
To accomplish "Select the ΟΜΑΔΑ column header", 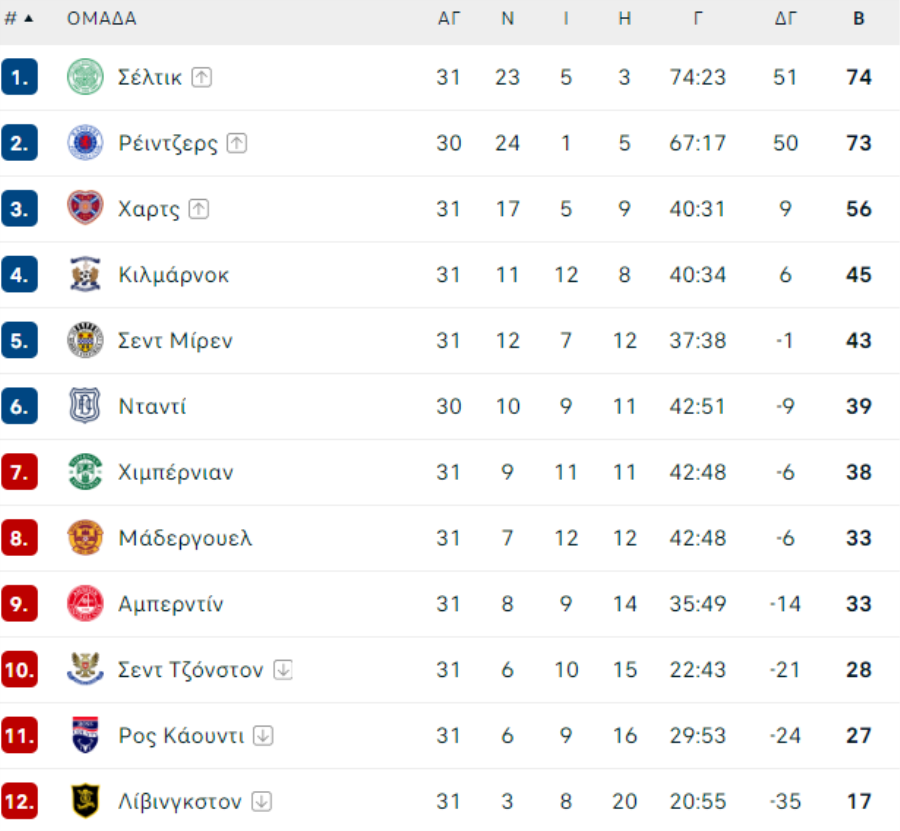I will click(x=102, y=19).
